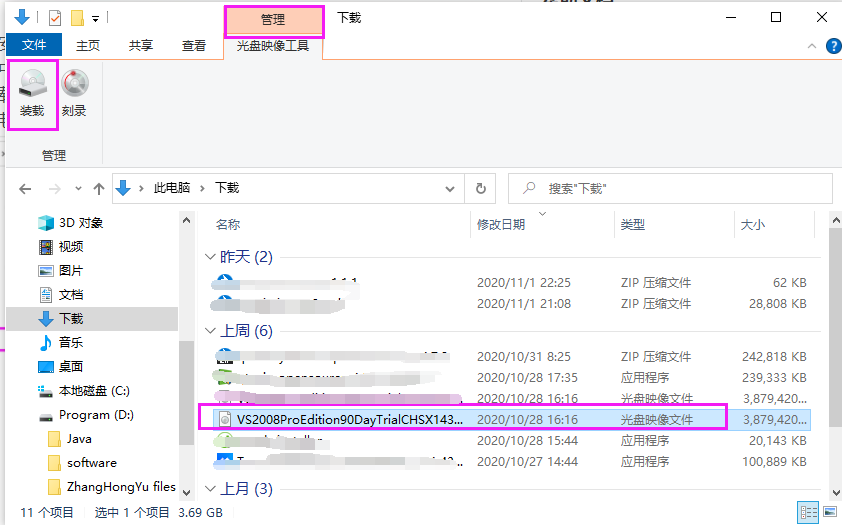Switch to large icons view in status bar

coord(830,513)
